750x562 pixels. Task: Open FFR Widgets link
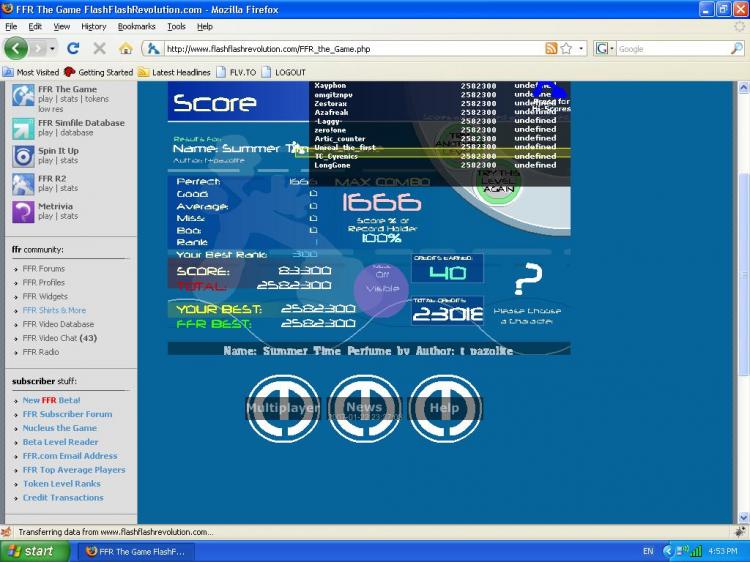pyautogui.click(x=45, y=296)
